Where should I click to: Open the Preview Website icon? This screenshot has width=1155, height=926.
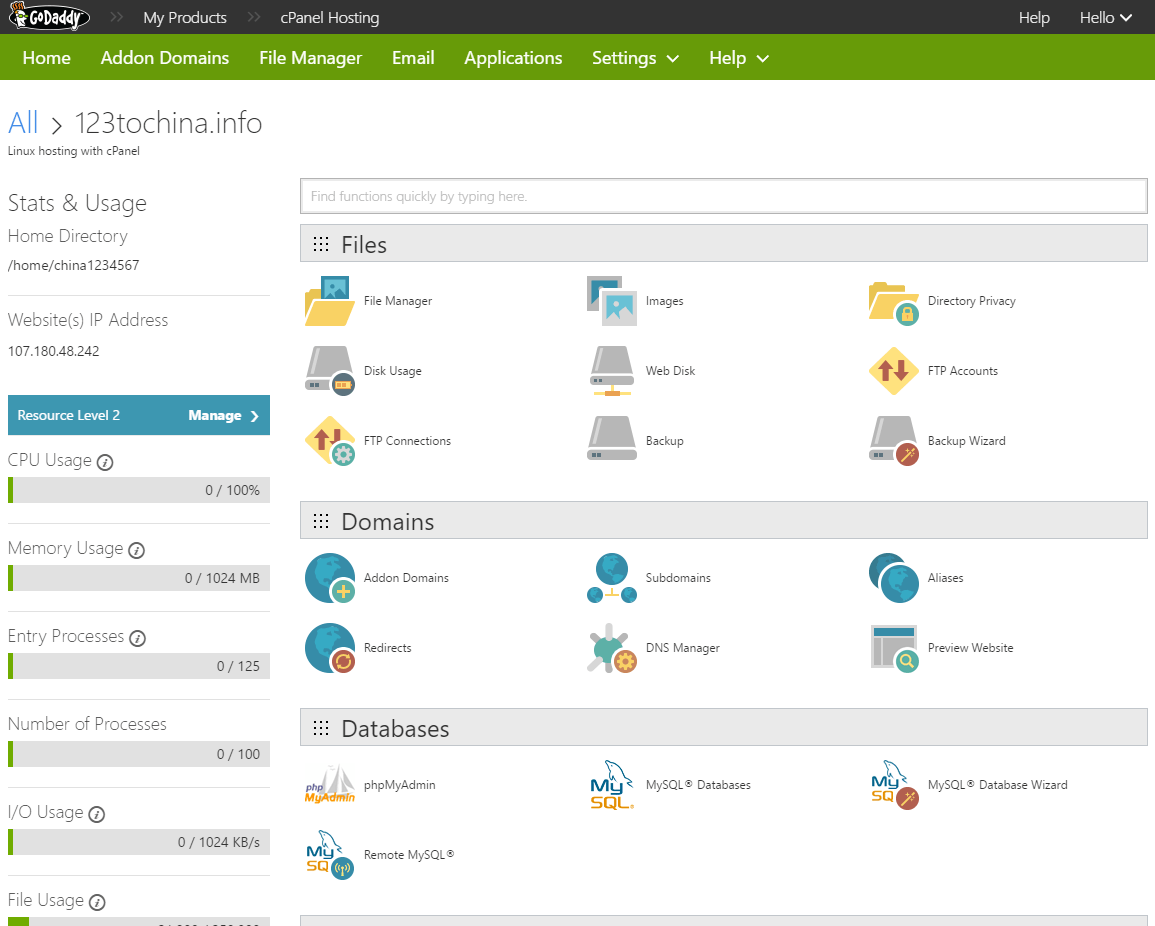894,648
